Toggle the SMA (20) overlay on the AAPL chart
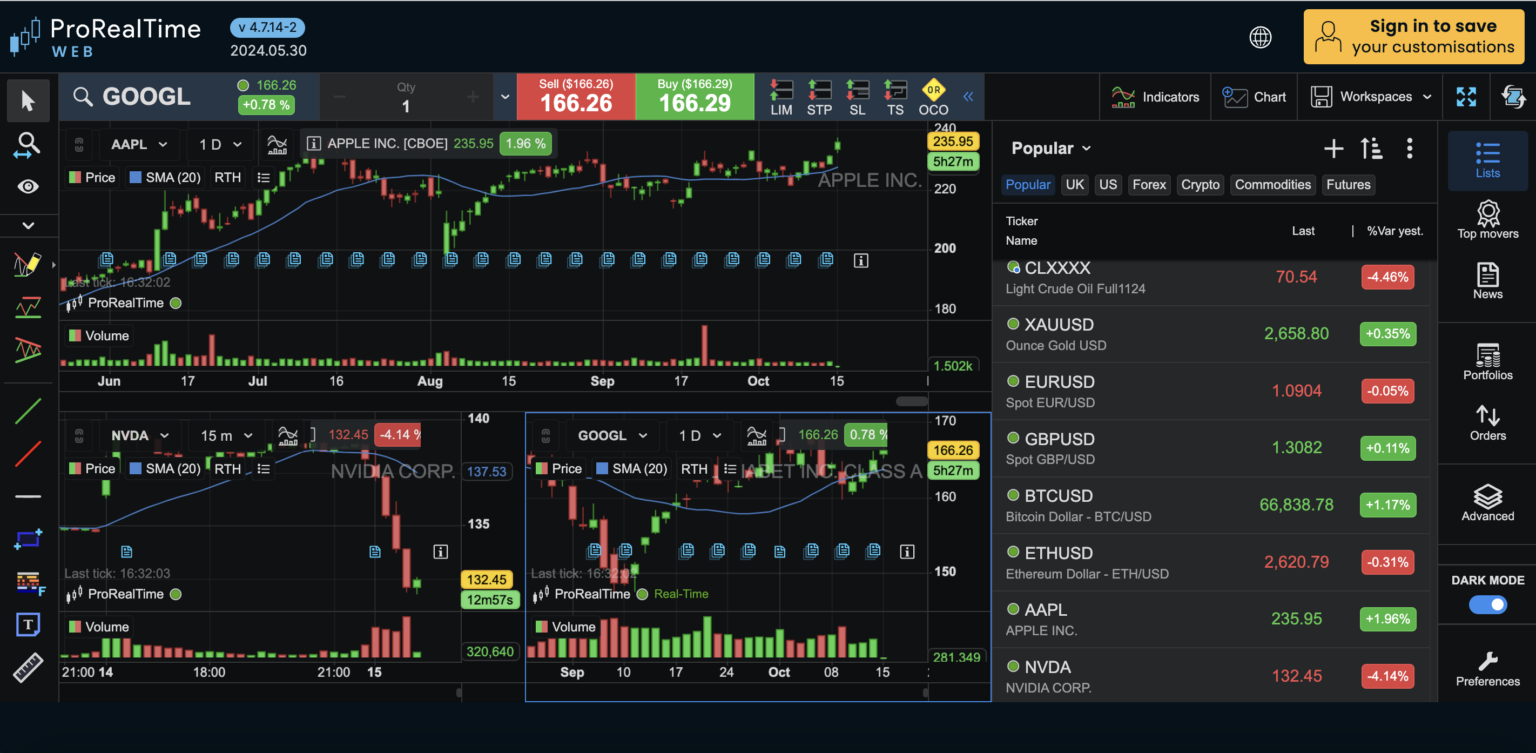 164,177
